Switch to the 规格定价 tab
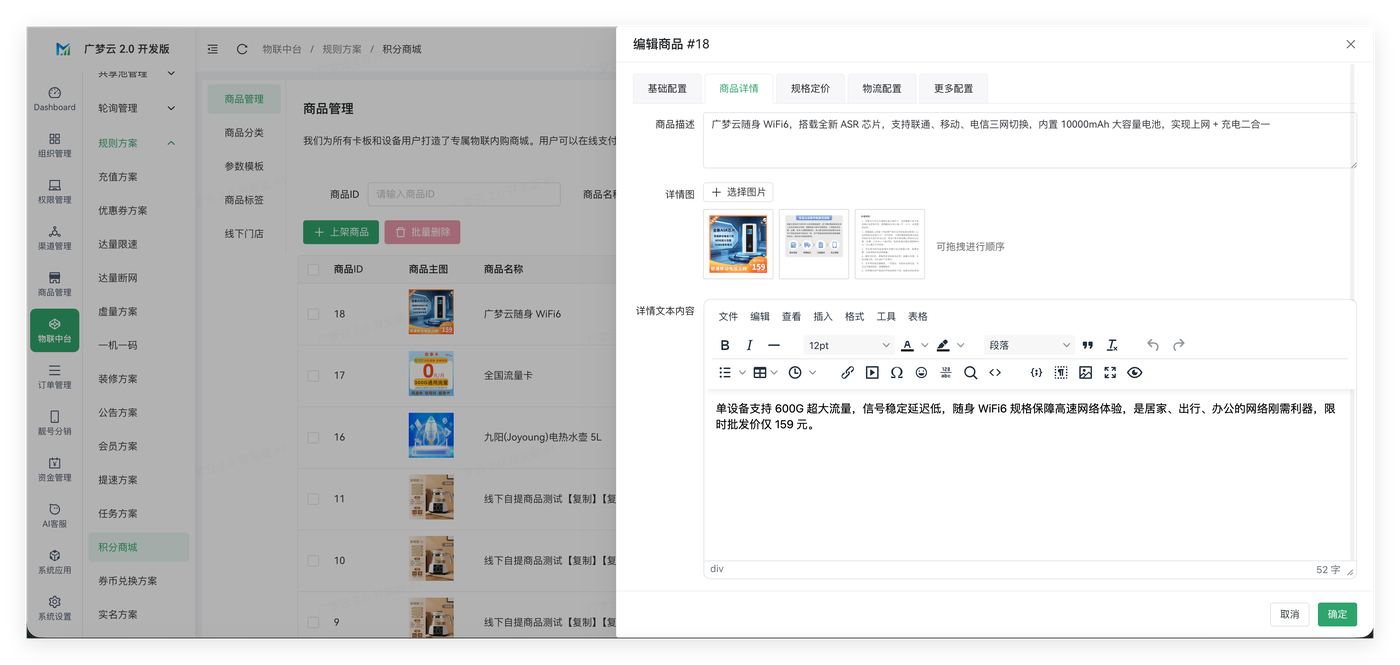 (810, 88)
